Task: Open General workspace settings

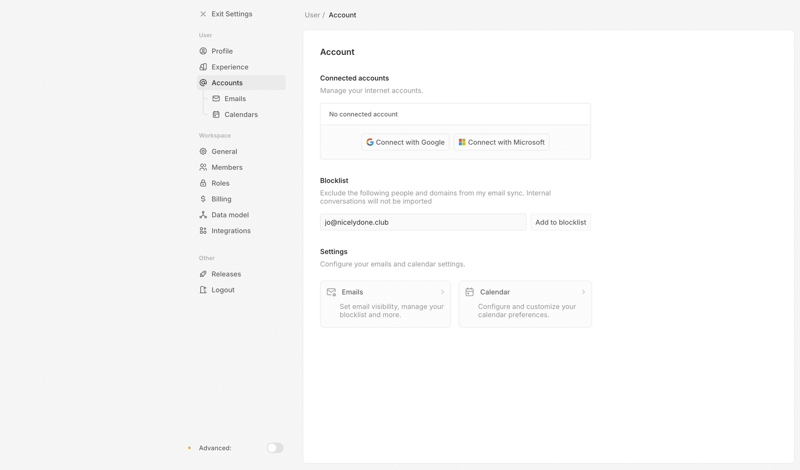Action: pos(241,152)
